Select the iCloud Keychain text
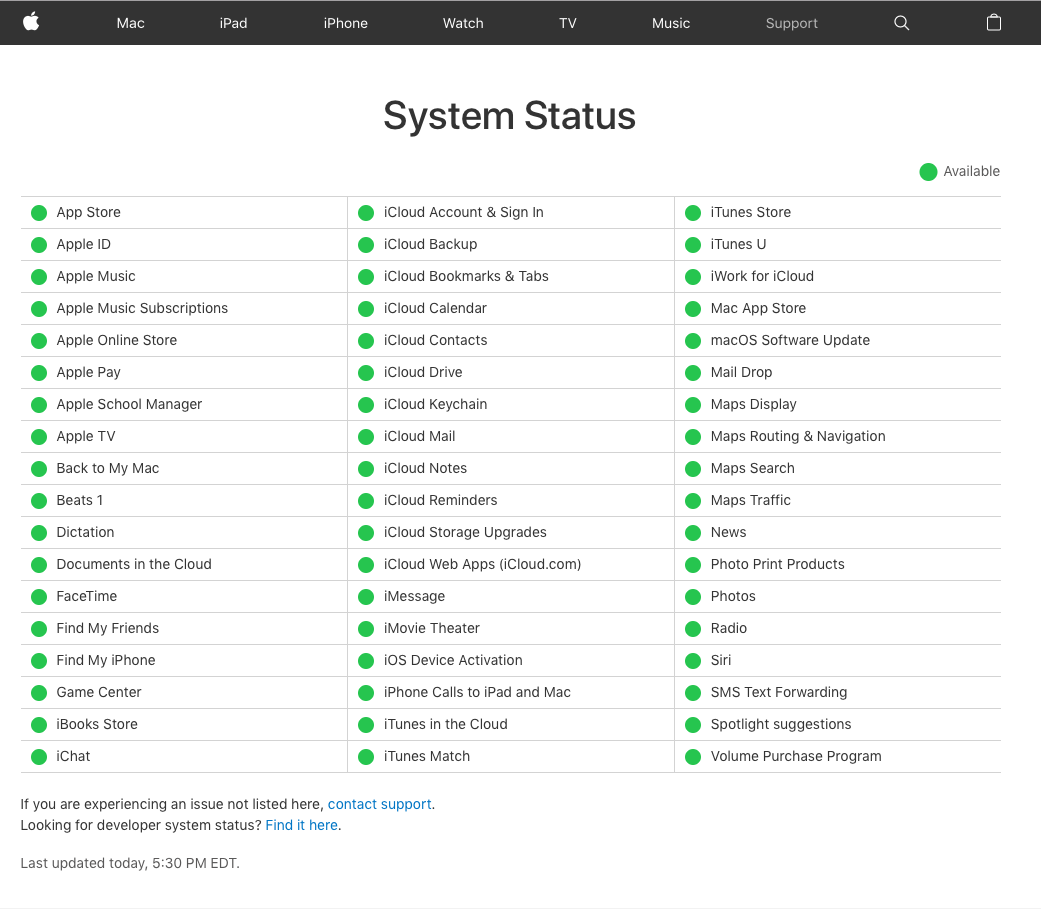This screenshot has width=1041, height=909. pos(436,404)
